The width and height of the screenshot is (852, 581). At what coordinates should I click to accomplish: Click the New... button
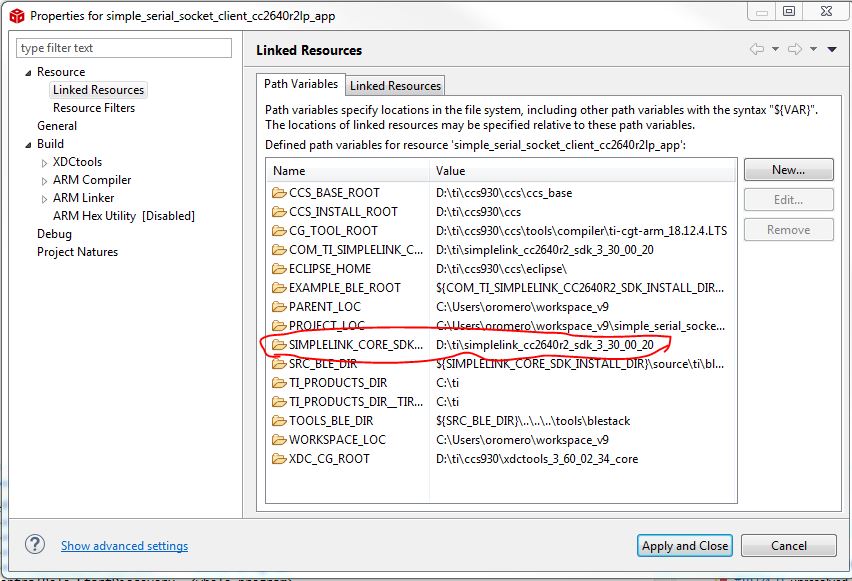(x=788, y=170)
